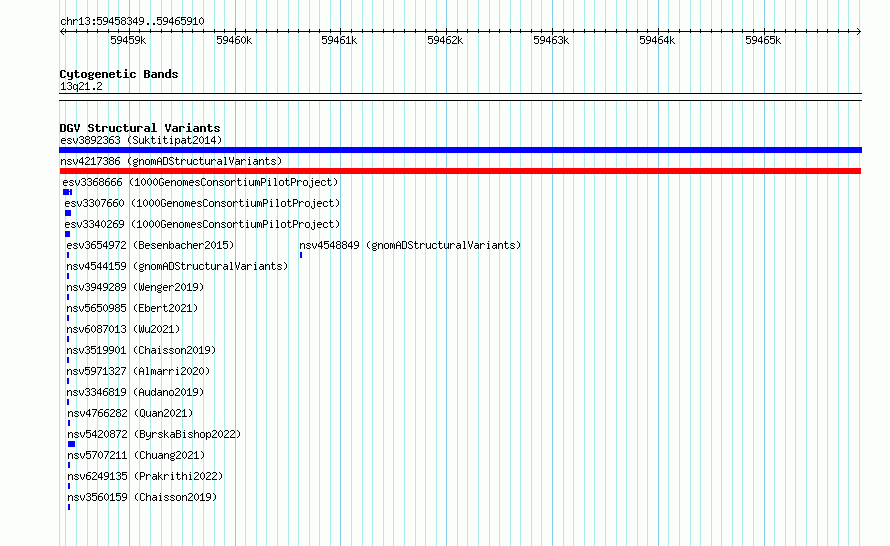890x546 pixels.
Task: Click the esv3892363 (Suktitipat2014) variant label
Action: tap(141, 140)
